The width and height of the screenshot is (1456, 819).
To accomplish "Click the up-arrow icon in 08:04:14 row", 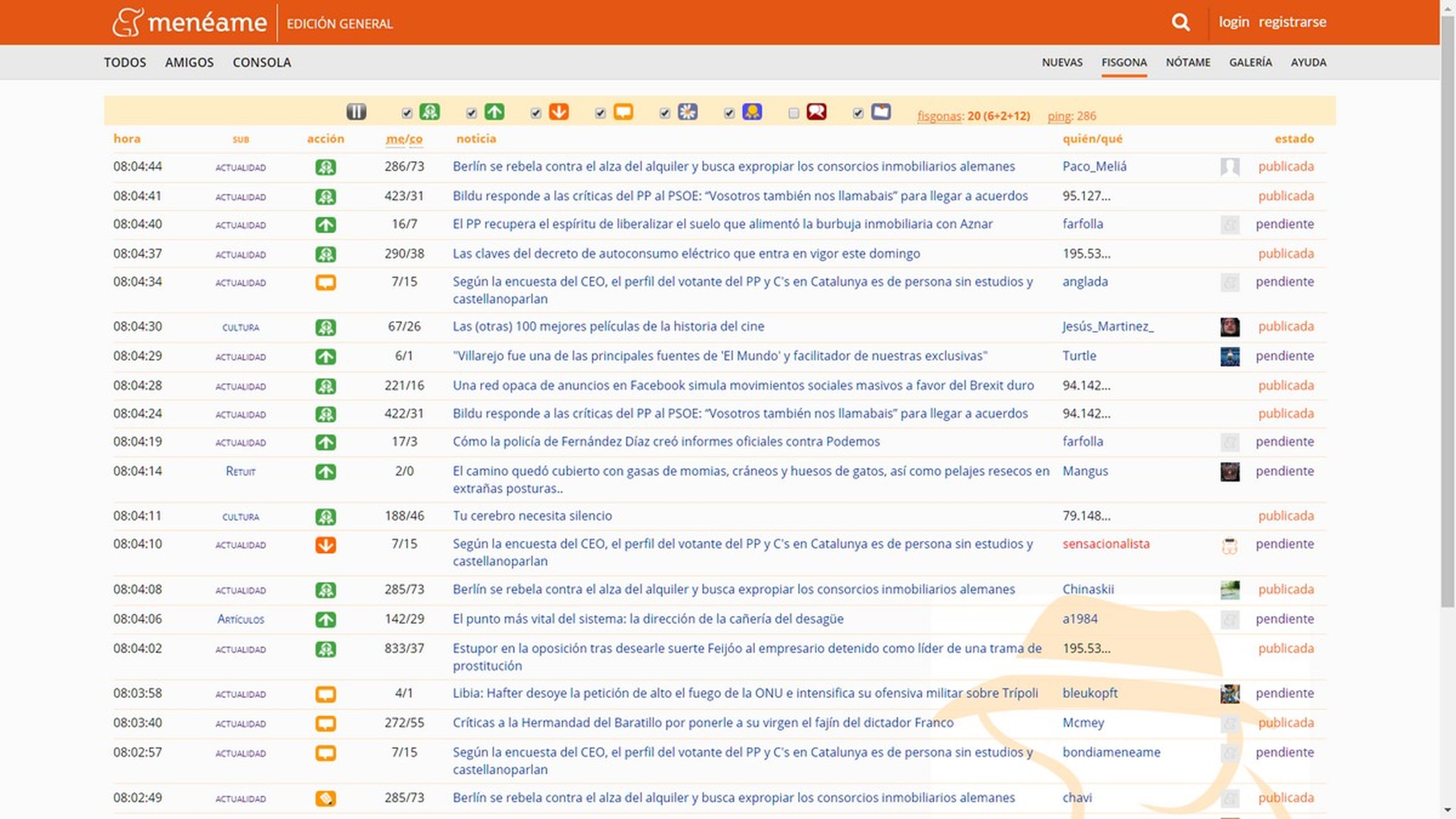I will [x=326, y=472].
